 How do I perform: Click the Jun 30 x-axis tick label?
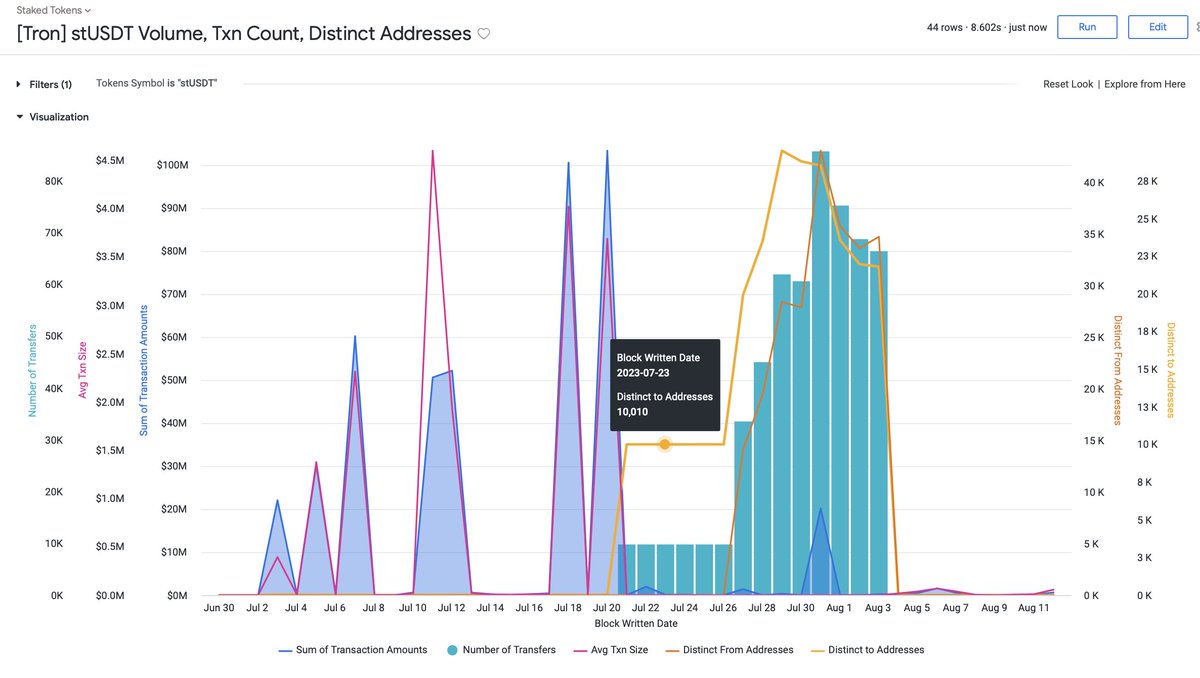pyautogui.click(x=218, y=607)
